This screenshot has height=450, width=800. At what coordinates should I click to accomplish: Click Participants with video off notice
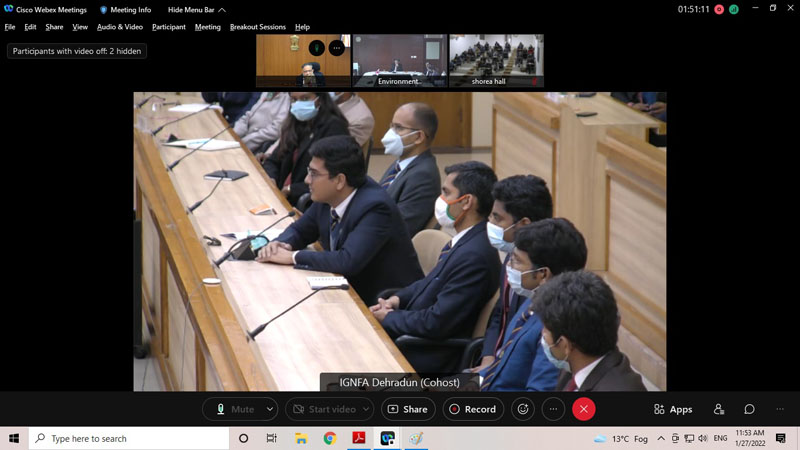(x=77, y=51)
